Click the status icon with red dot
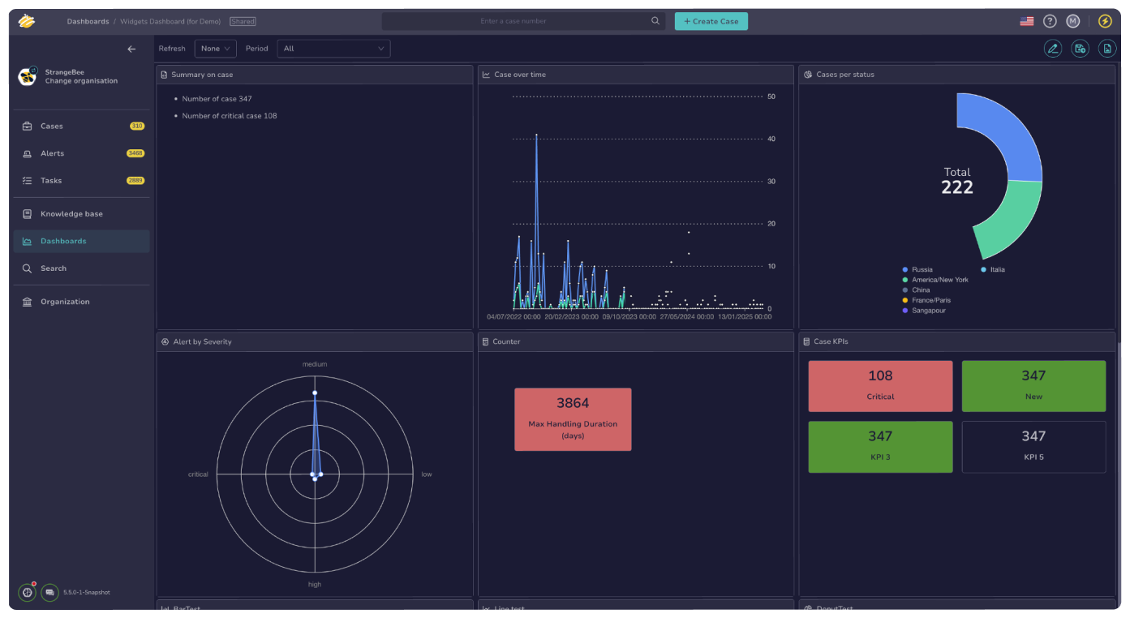The height and width of the screenshot is (618, 1130). [27, 592]
